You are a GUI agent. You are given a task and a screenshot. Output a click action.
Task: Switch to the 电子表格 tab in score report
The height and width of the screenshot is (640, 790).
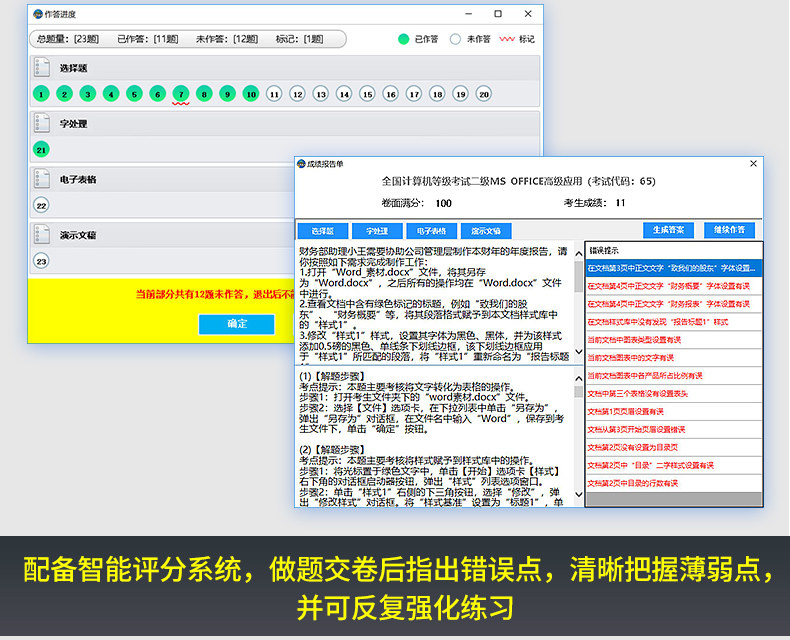click(x=431, y=231)
